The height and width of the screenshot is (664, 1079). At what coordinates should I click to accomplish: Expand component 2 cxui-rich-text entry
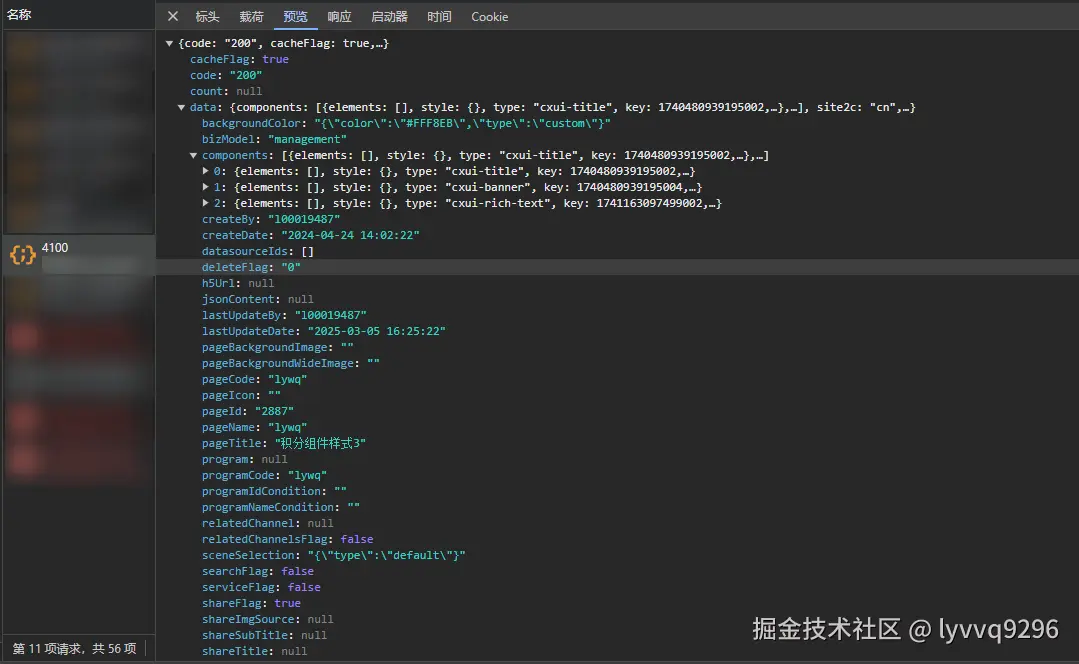(205, 203)
